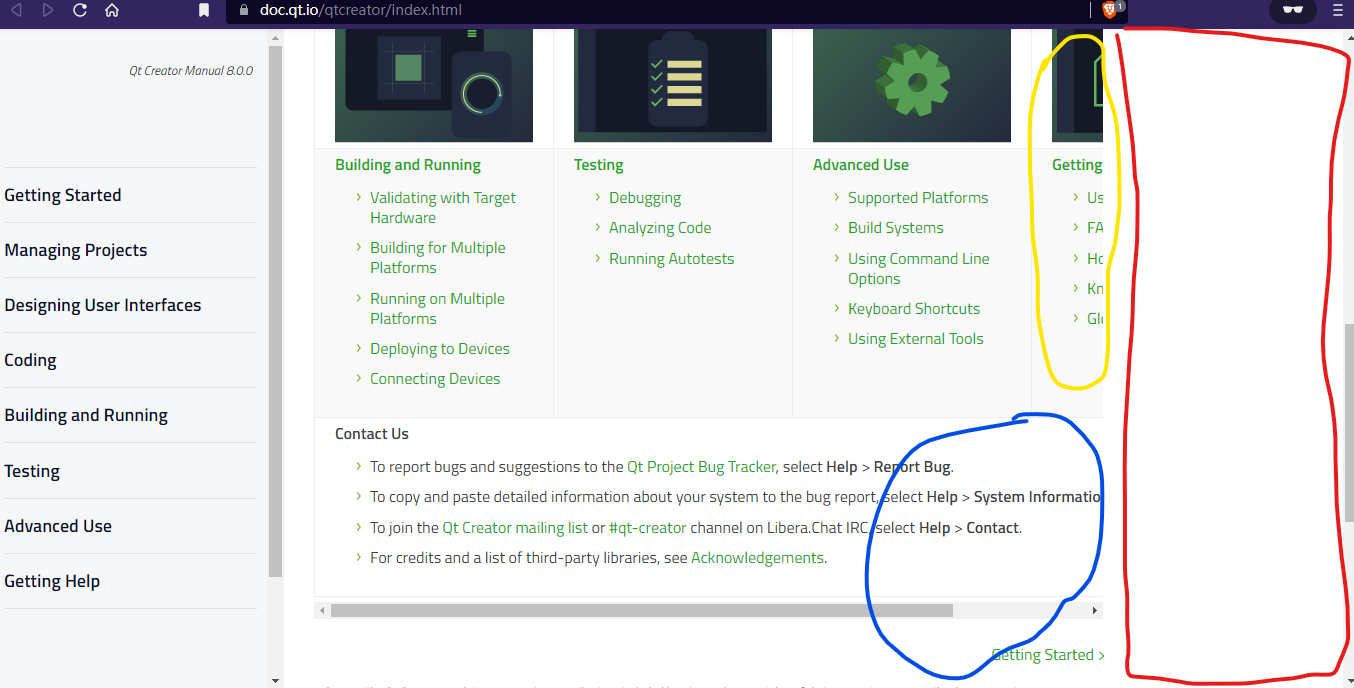Open Keyboard Shortcuts link
1354x688 pixels.
click(914, 309)
